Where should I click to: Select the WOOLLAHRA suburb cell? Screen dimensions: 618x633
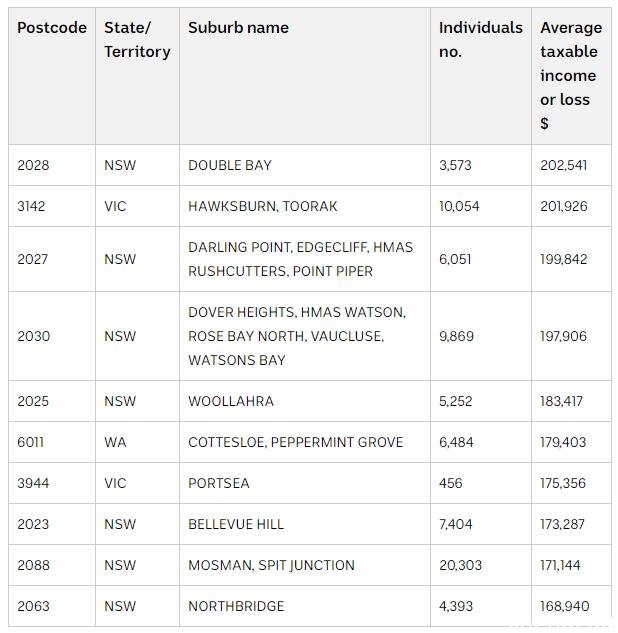click(305, 401)
